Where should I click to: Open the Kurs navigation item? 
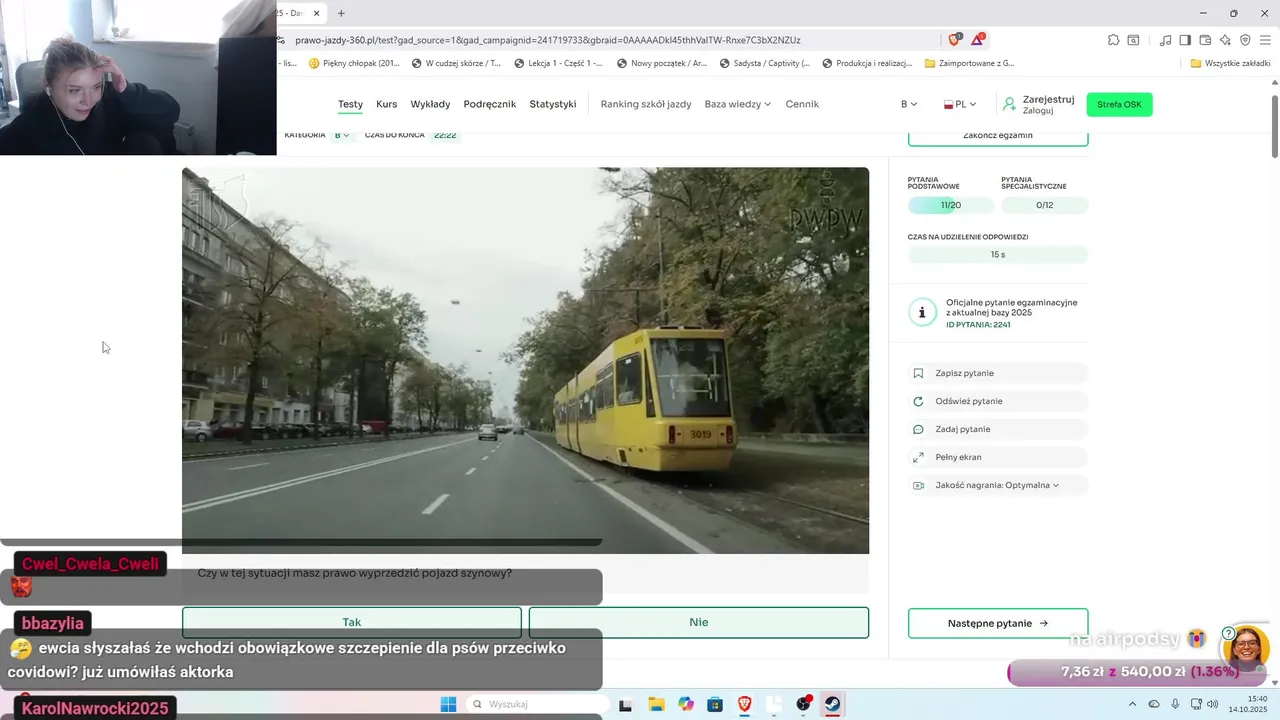tap(386, 104)
